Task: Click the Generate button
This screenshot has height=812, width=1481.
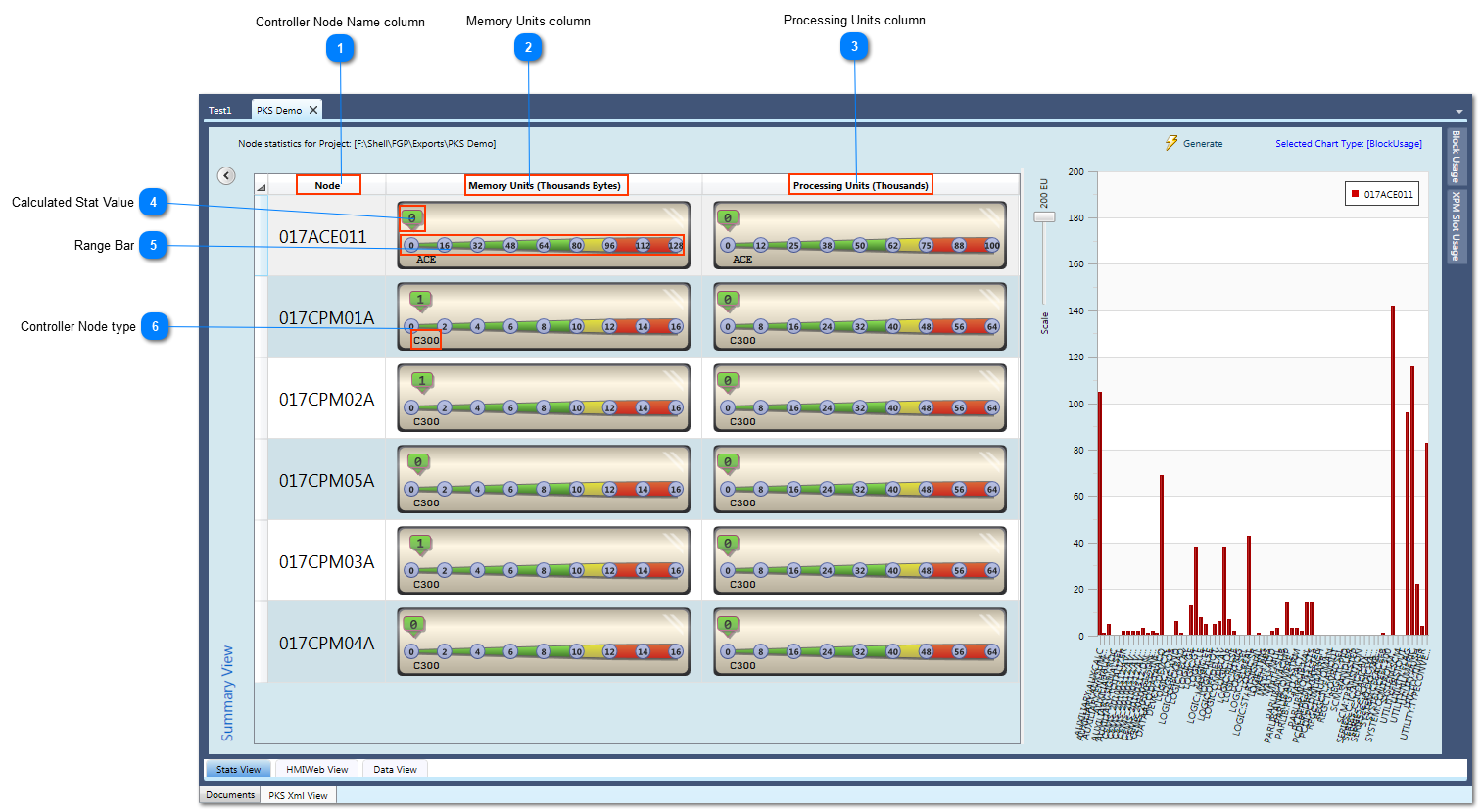Action: click(x=1194, y=143)
